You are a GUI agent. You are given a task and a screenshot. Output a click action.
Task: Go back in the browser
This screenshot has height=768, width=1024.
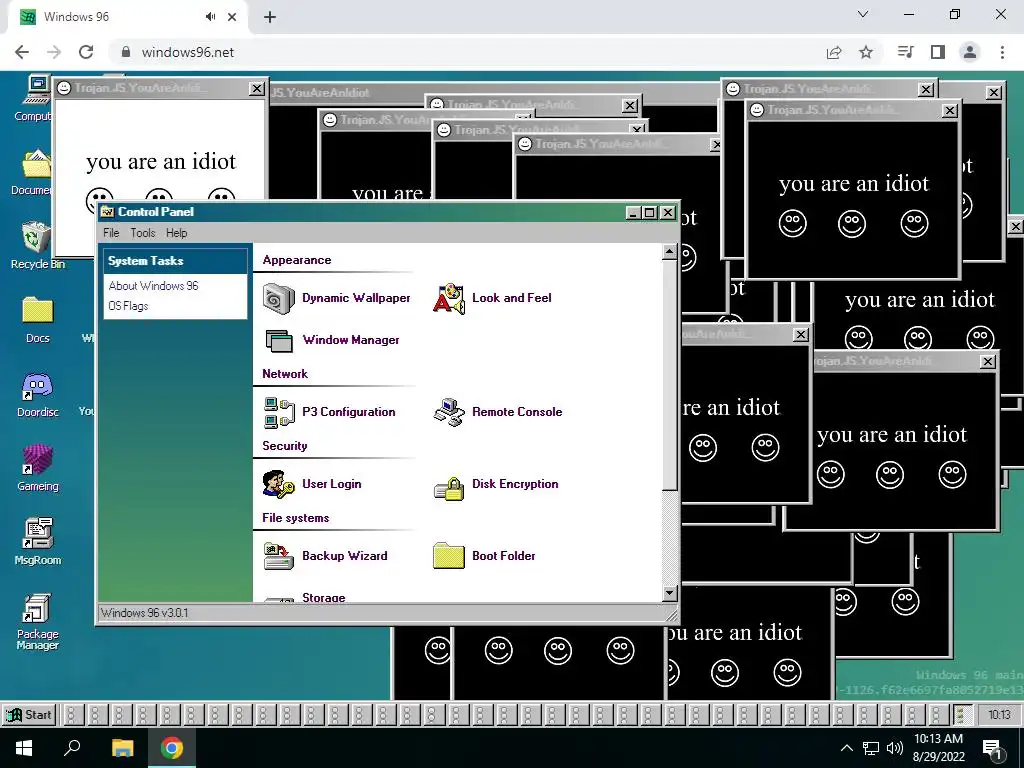tap(22, 52)
